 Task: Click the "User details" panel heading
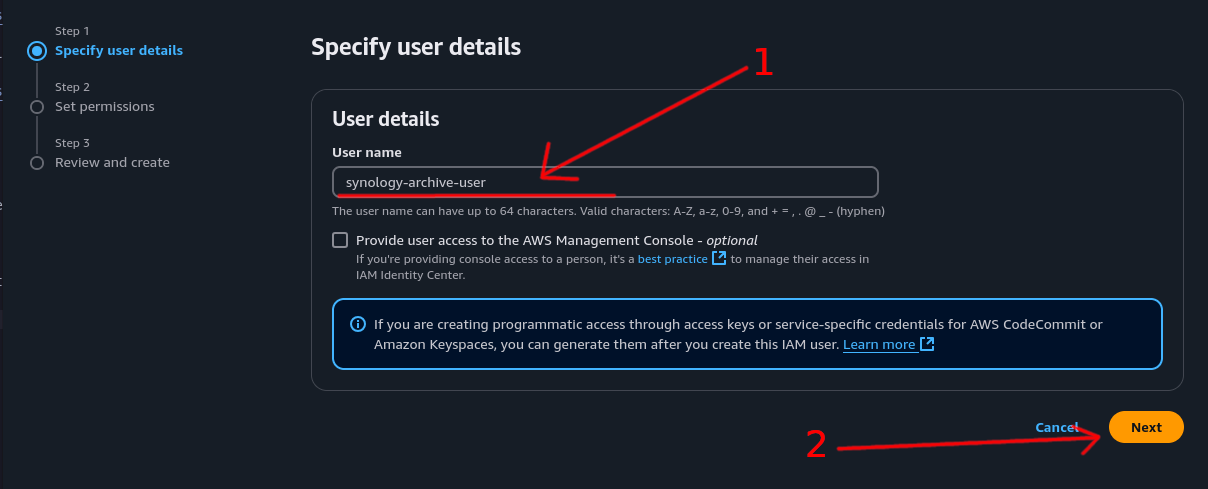tap(385, 119)
